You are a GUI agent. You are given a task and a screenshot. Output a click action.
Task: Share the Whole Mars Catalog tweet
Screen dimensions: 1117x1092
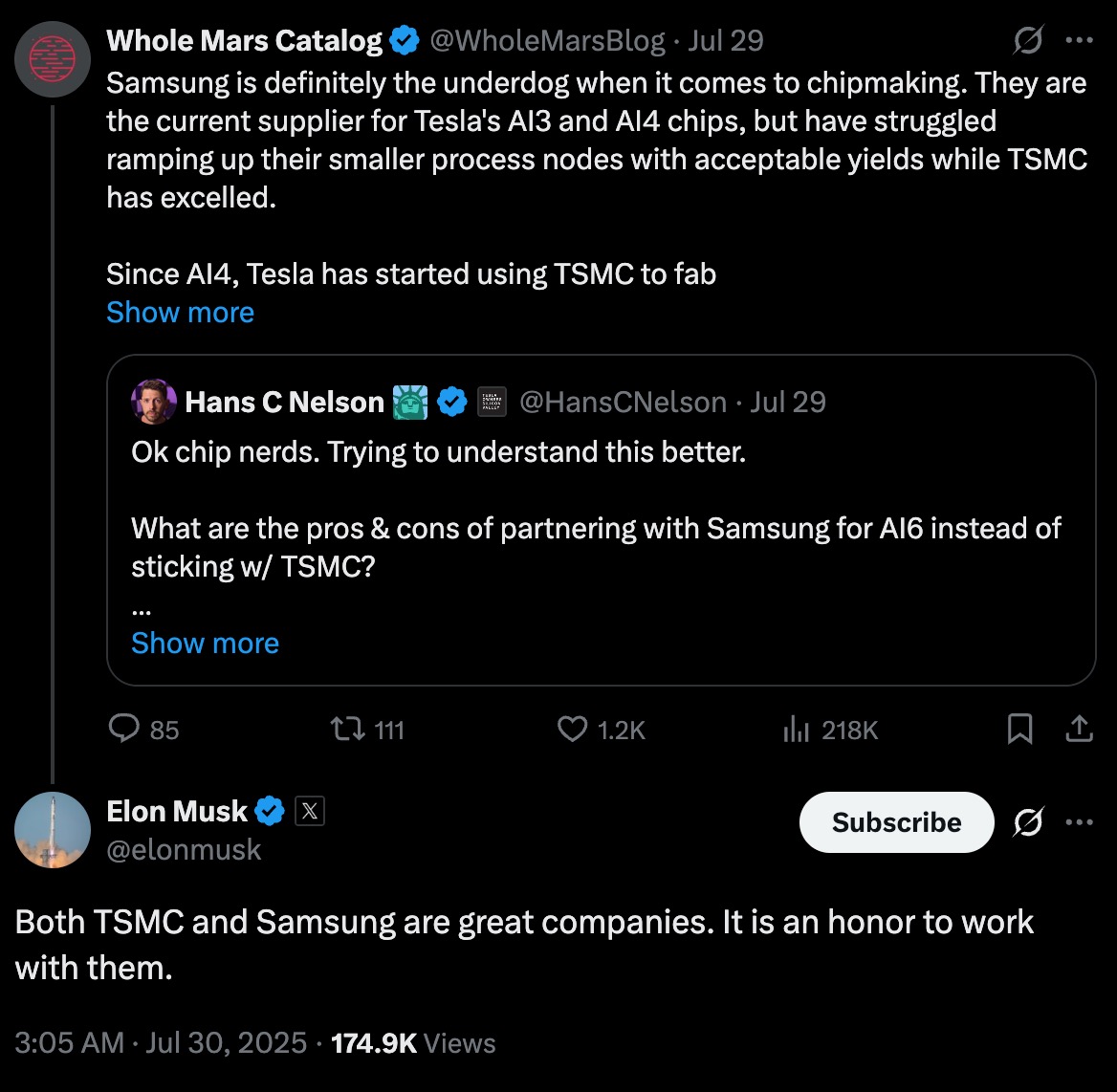1079,730
